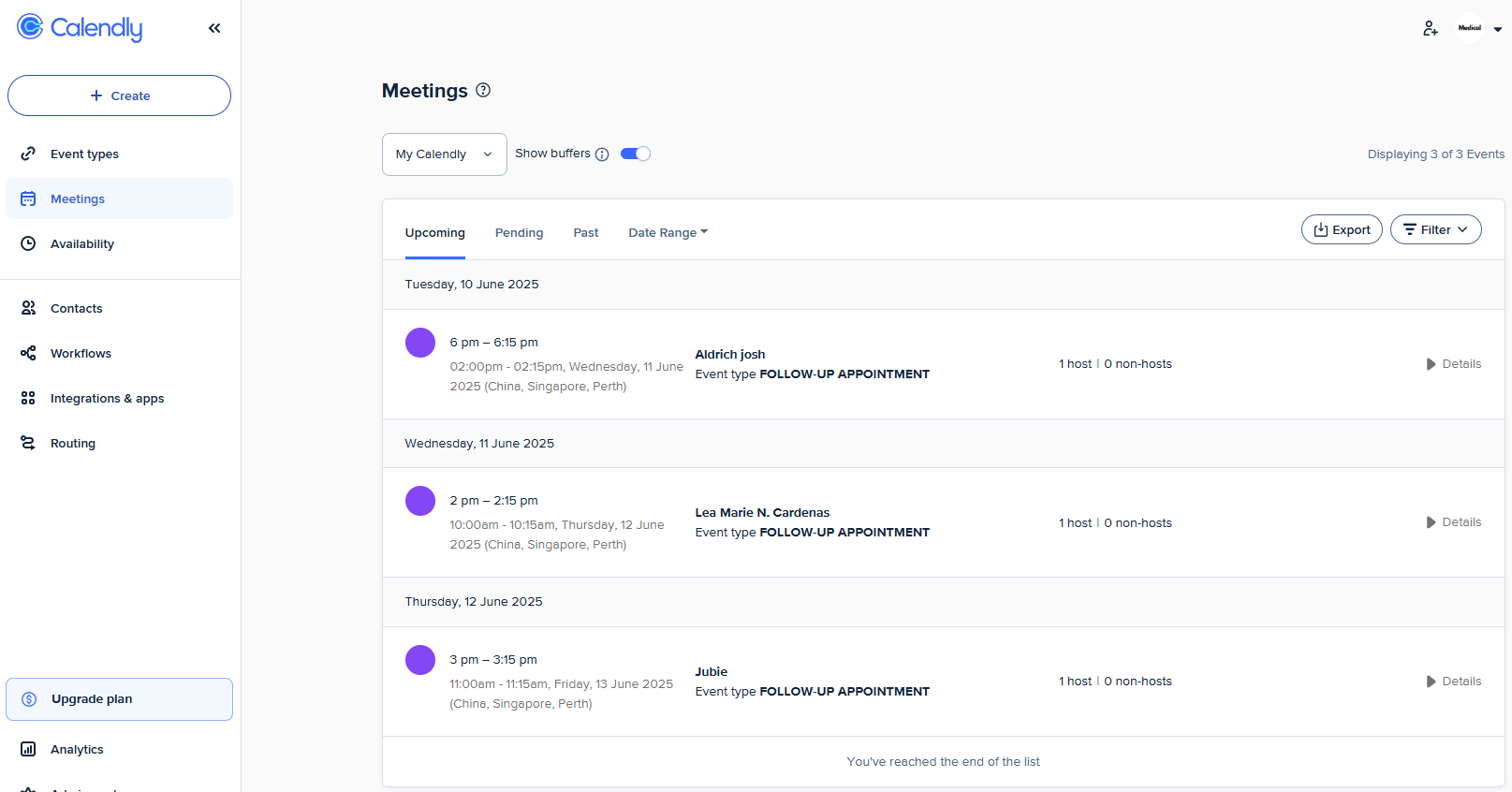
Task: Open the Date Range dropdown
Action: click(668, 232)
